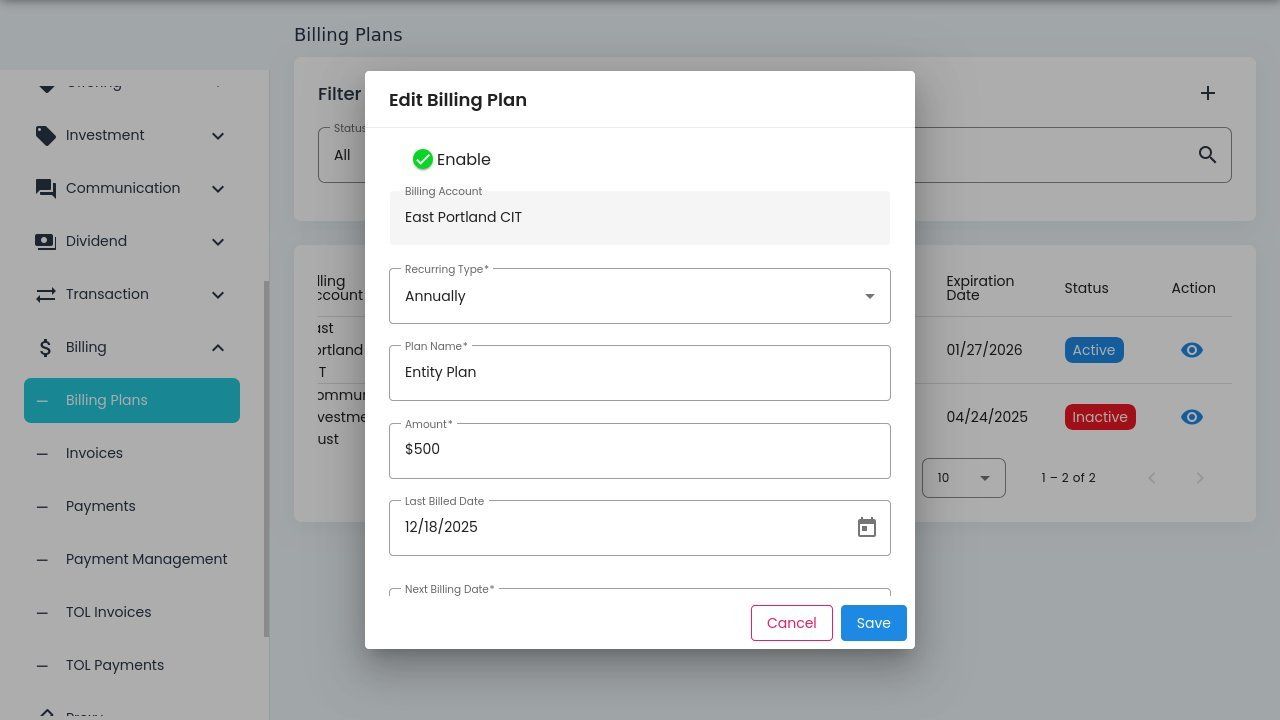View the Active plan via eye icon

tap(1191, 350)
